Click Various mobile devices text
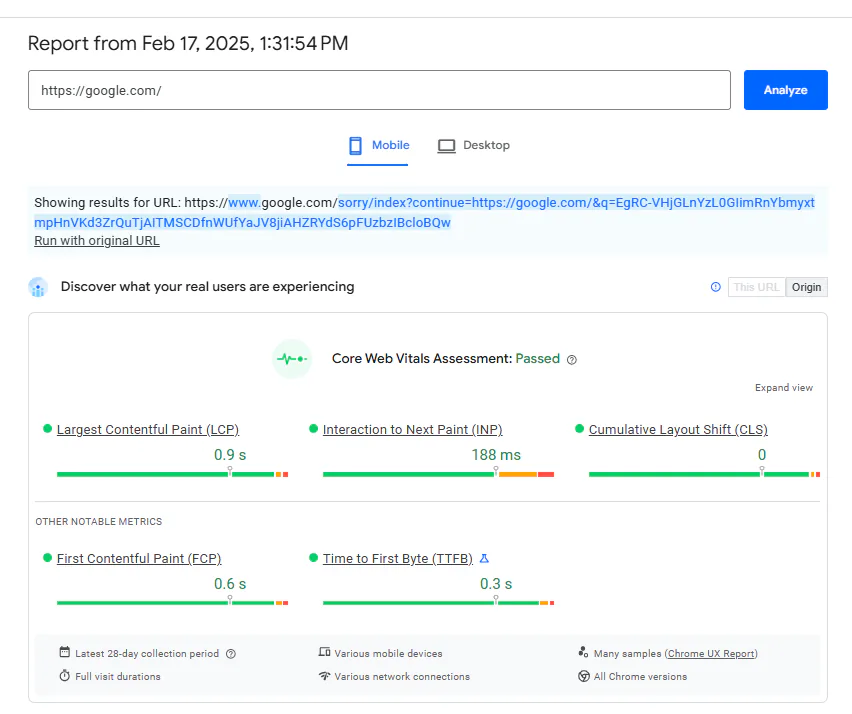Image resolution: width=852 pixels, height=714 pixels. pyautogui.click(x=389, y=654)
